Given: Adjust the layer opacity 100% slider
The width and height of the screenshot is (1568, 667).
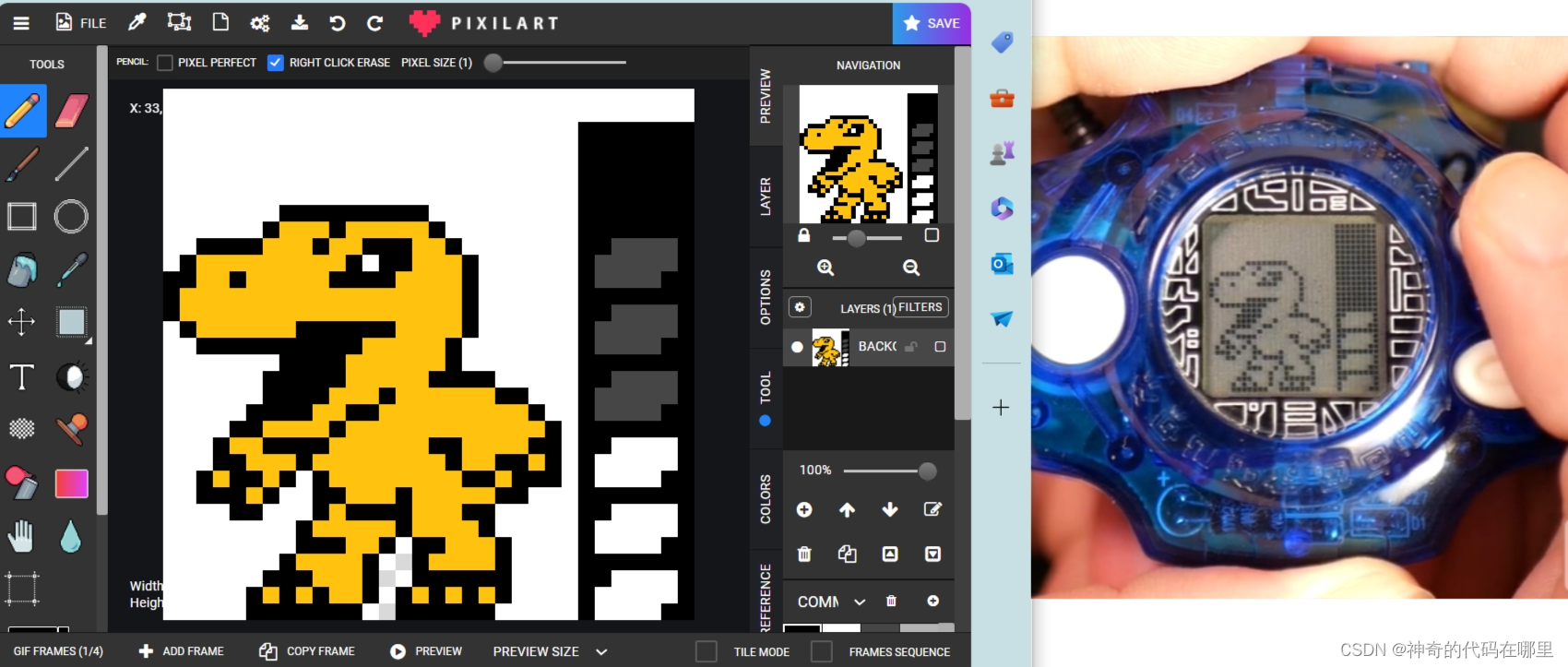Looking at the screenshot, I should point(890,470).
